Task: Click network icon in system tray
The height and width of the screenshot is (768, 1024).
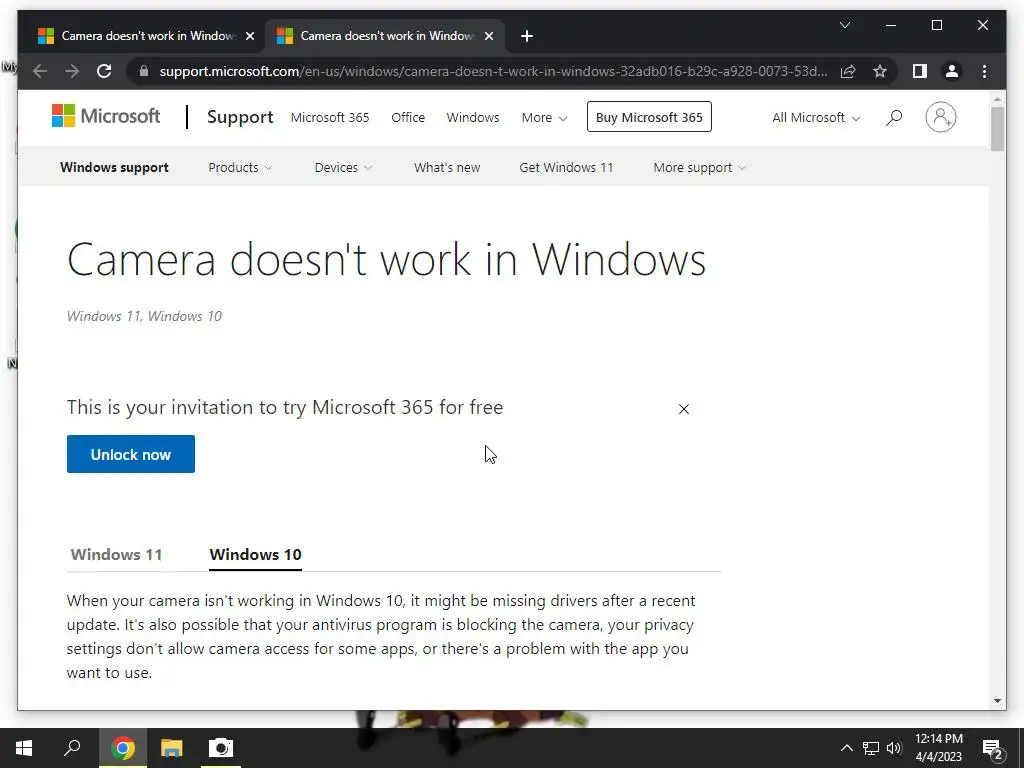Action: [871, 748]
